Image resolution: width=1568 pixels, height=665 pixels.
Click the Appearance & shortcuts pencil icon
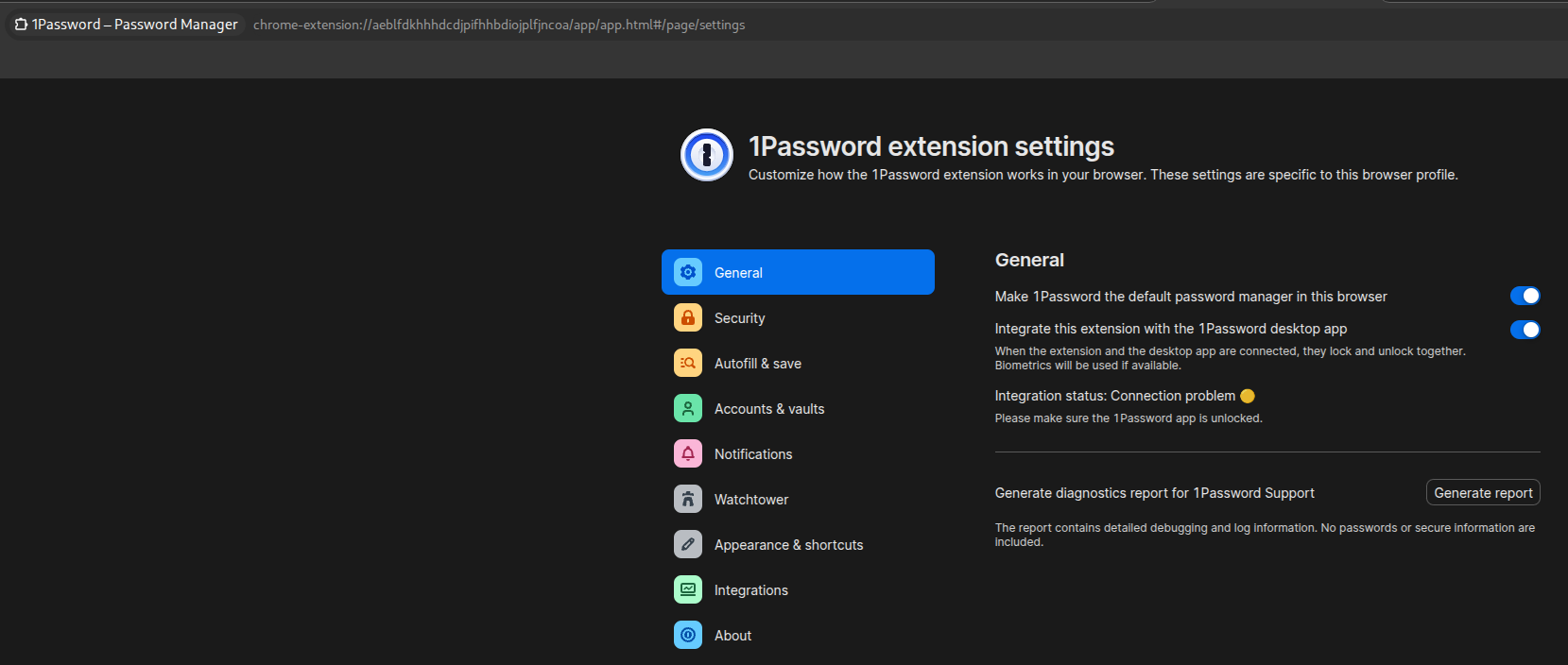688,544
